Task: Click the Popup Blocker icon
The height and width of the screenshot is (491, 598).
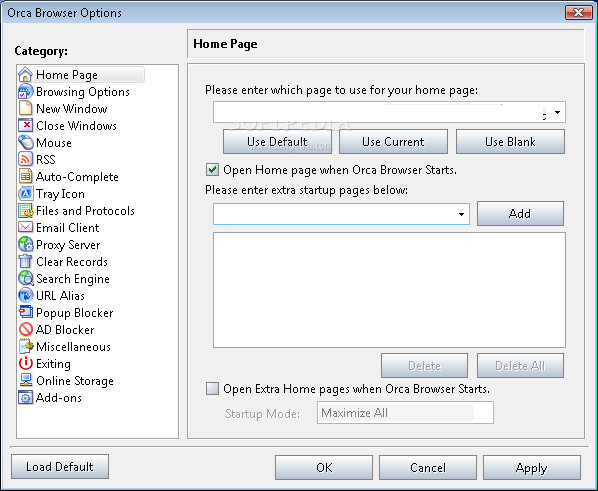Action: (x=26, y=312)
